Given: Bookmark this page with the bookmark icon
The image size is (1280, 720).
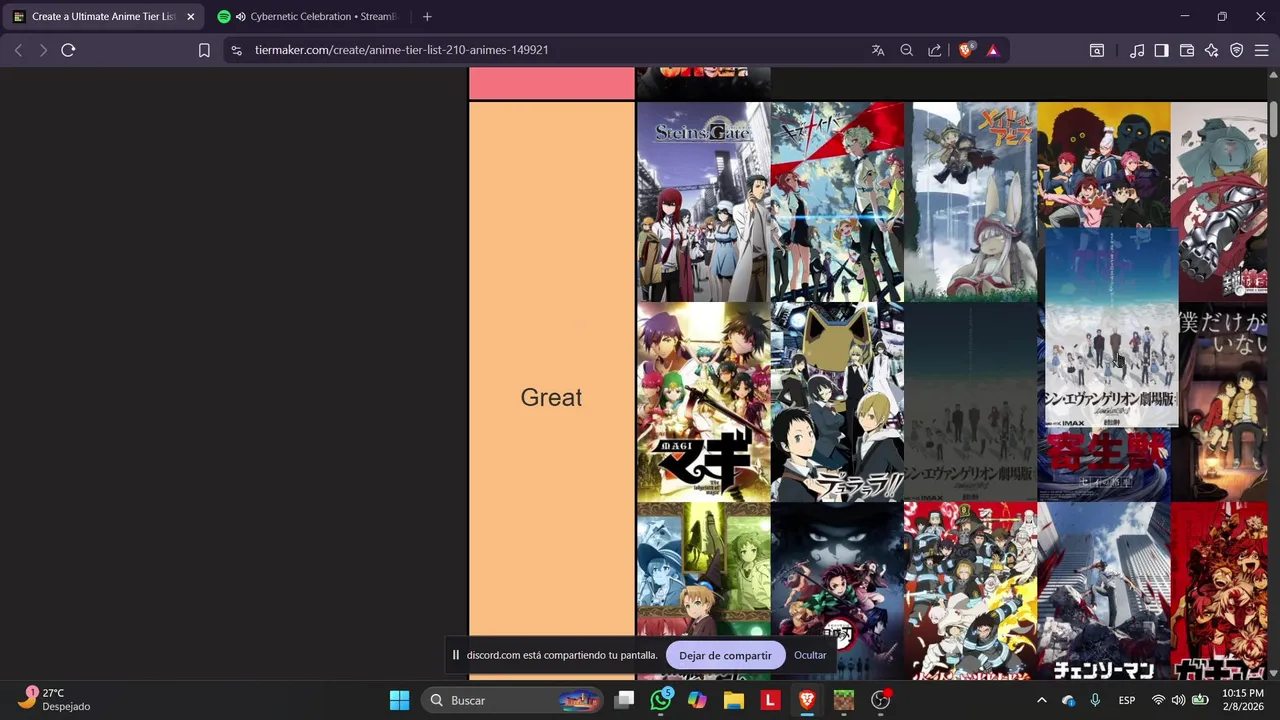Looking at the screenshot, I should point(204,50).
